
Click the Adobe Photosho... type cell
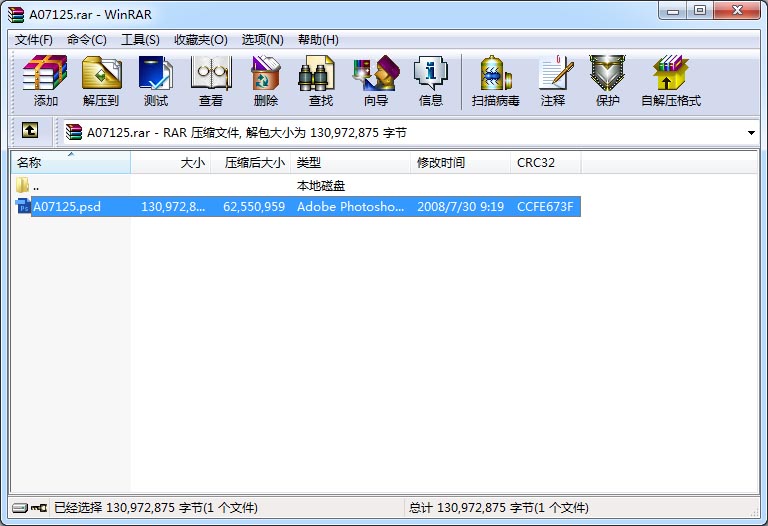click(351, 207)
